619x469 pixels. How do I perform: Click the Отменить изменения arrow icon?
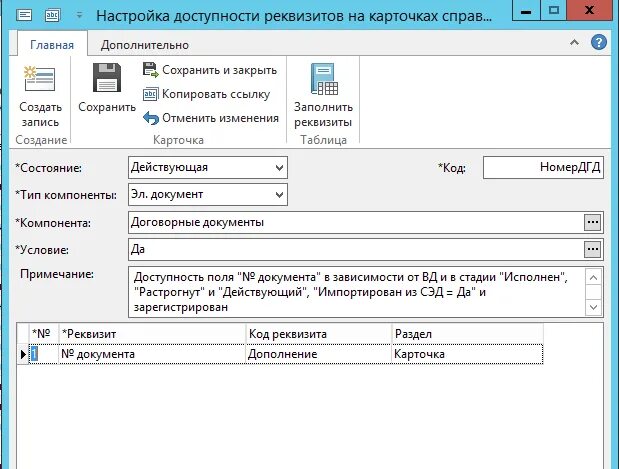tap(150, 118)
